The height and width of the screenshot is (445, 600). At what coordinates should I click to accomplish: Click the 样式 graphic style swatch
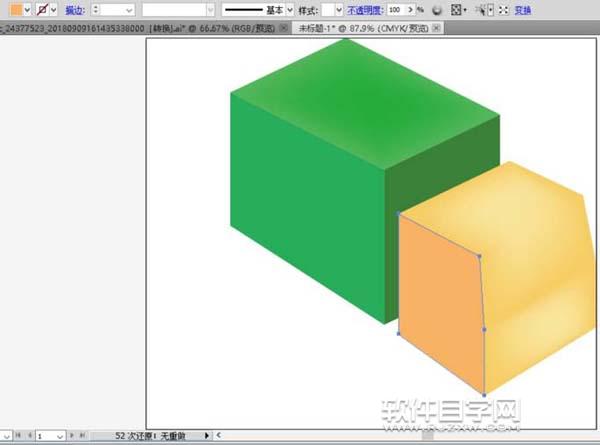pyautogui.click(x=328, y=10)
